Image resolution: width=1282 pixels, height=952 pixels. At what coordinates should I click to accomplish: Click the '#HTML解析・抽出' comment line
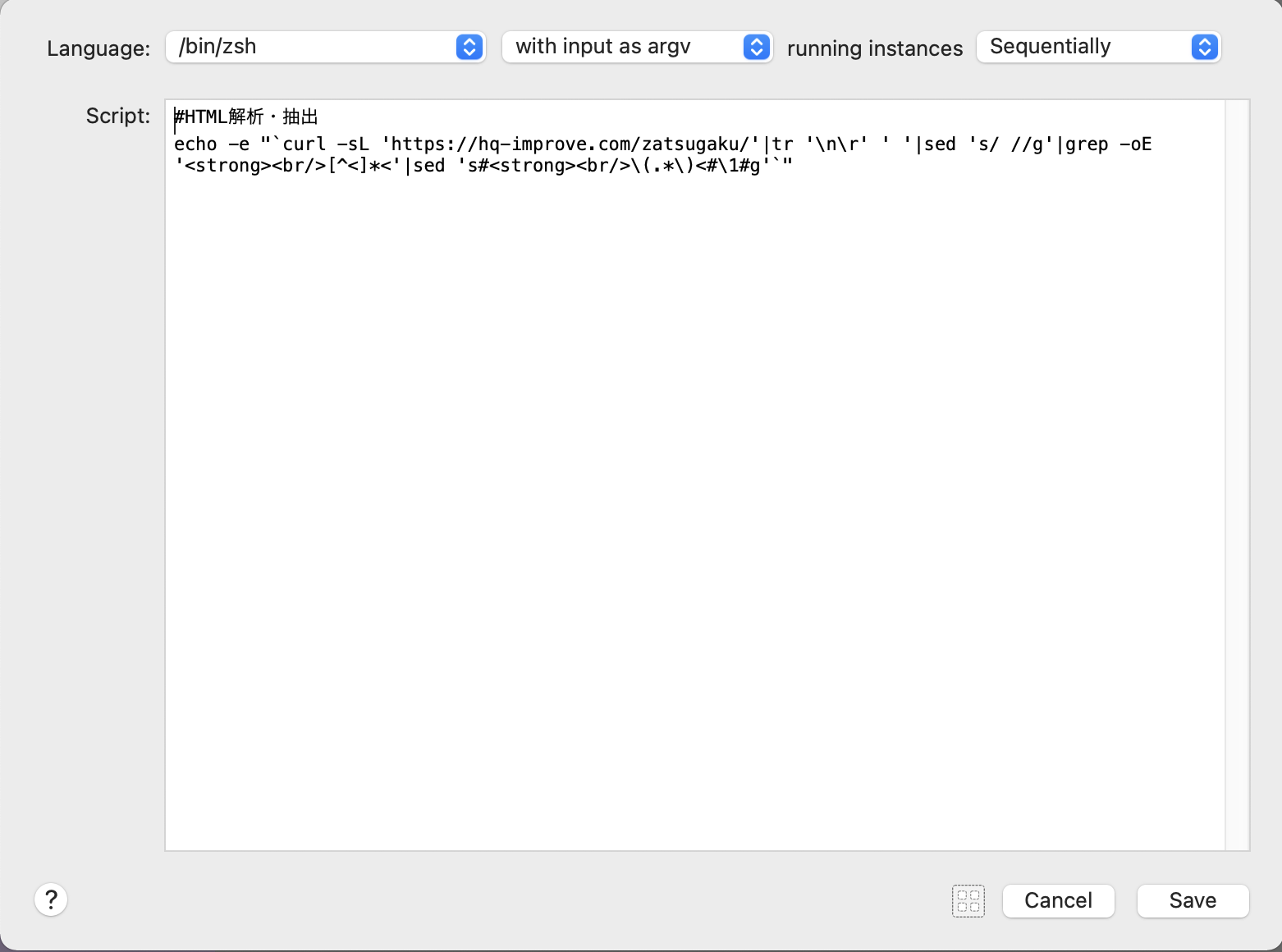click(x=246, y=117)
